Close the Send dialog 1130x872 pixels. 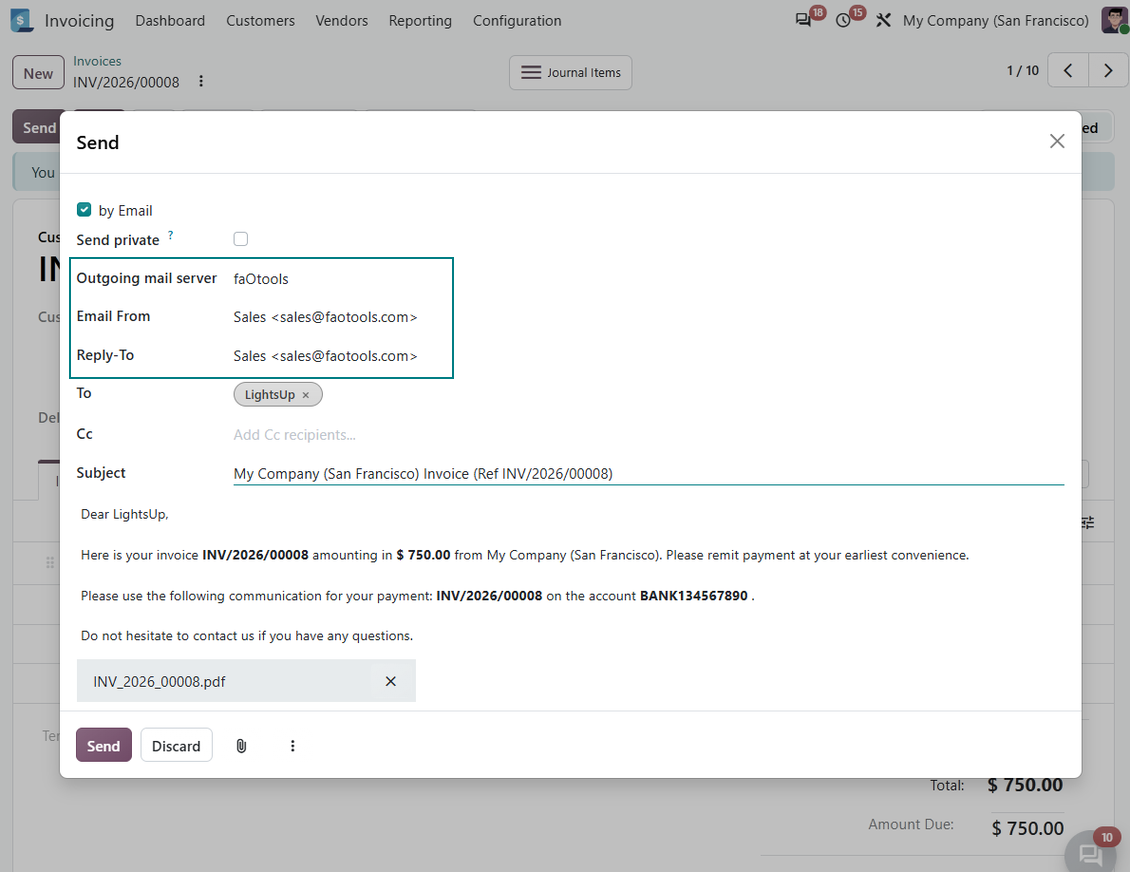coord(1056,141)
